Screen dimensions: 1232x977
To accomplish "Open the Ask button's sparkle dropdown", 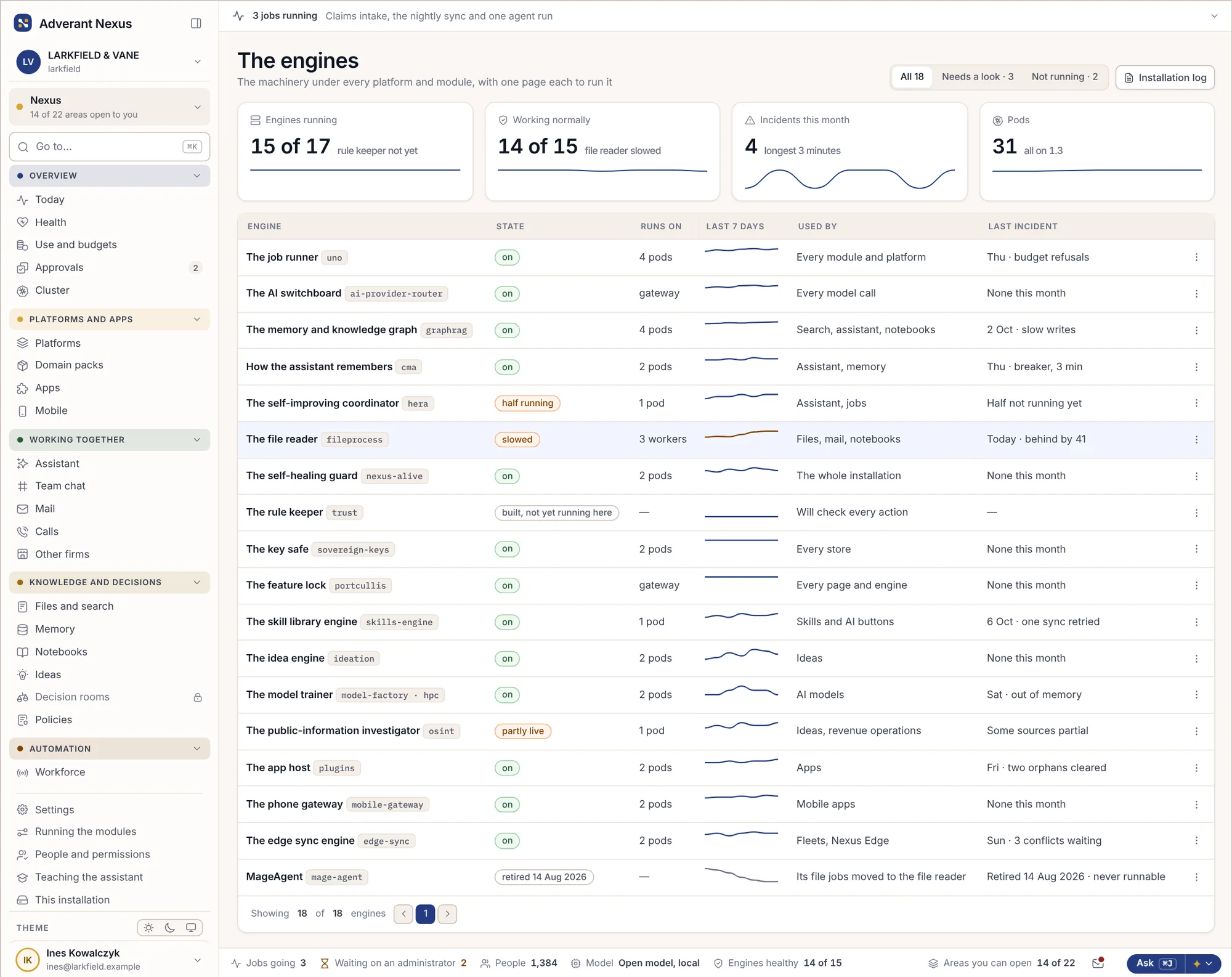I will click(x=1203, y=963).
